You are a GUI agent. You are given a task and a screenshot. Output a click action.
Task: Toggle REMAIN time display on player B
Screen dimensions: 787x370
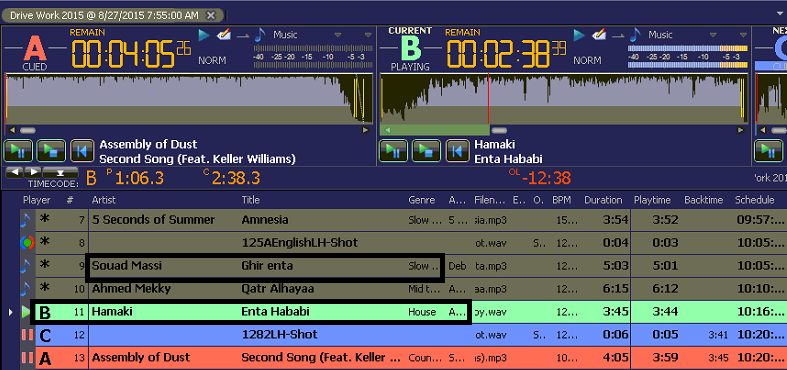[462, 33]
